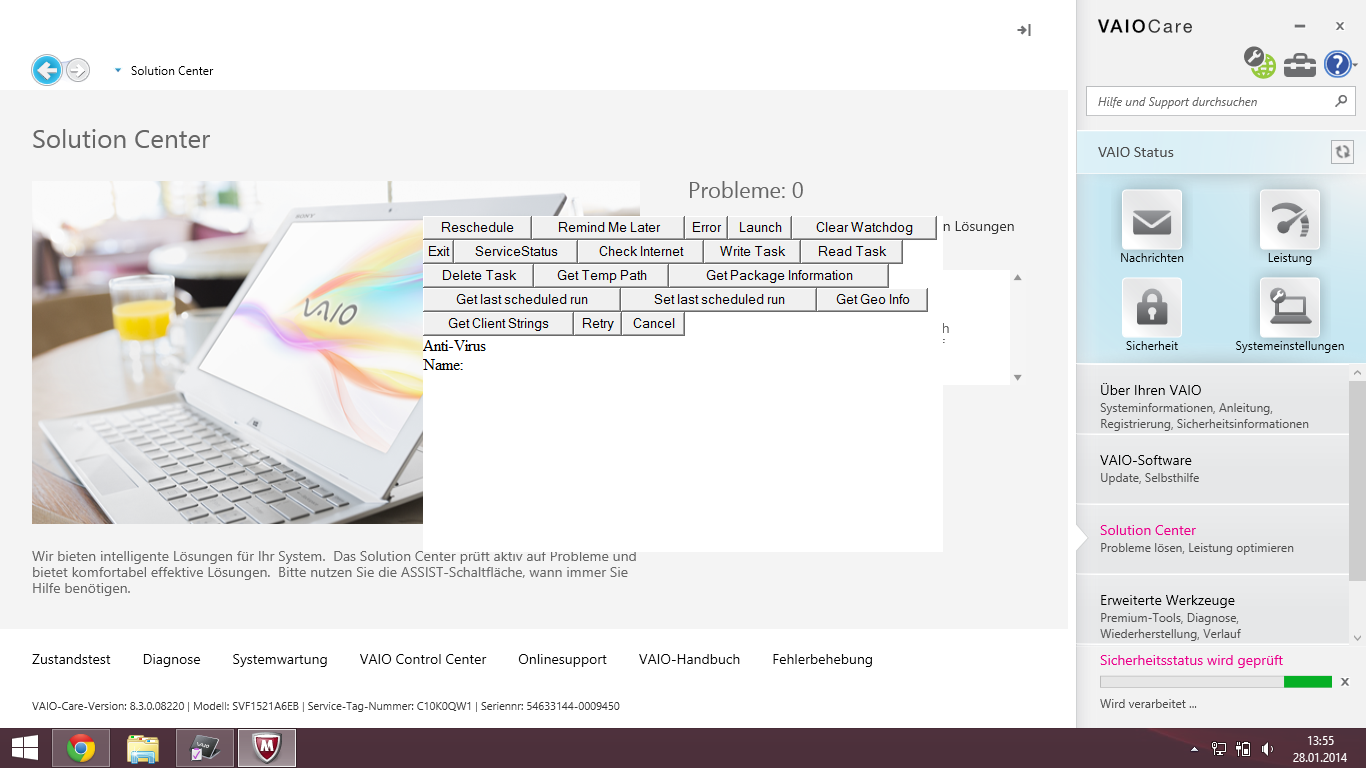Open Nachrichten via the envelope icon
This screenshot has height=768, width=1366.
(x=1151, y=219)
